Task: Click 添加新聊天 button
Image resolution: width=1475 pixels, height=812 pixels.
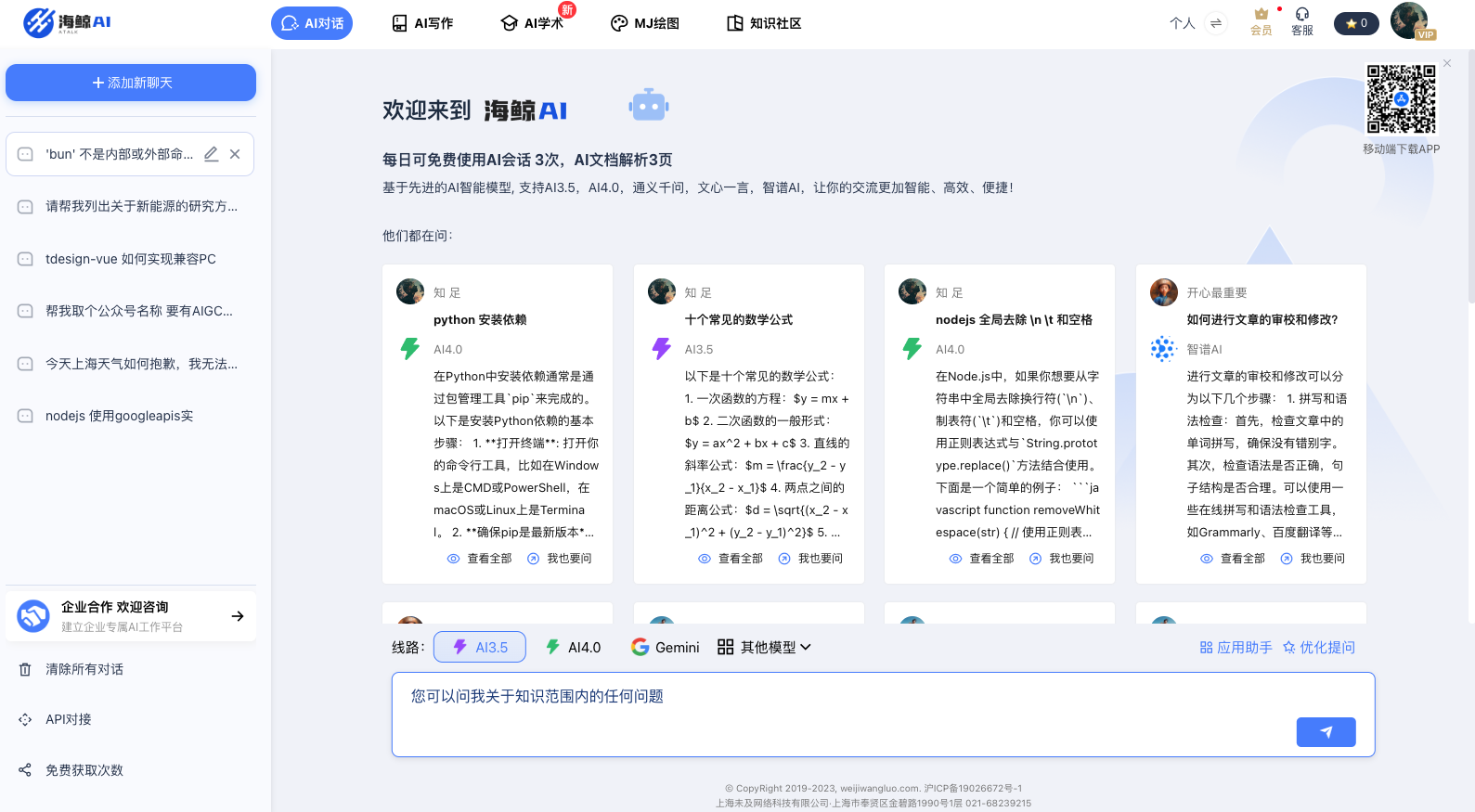Action: click(131, 83)
